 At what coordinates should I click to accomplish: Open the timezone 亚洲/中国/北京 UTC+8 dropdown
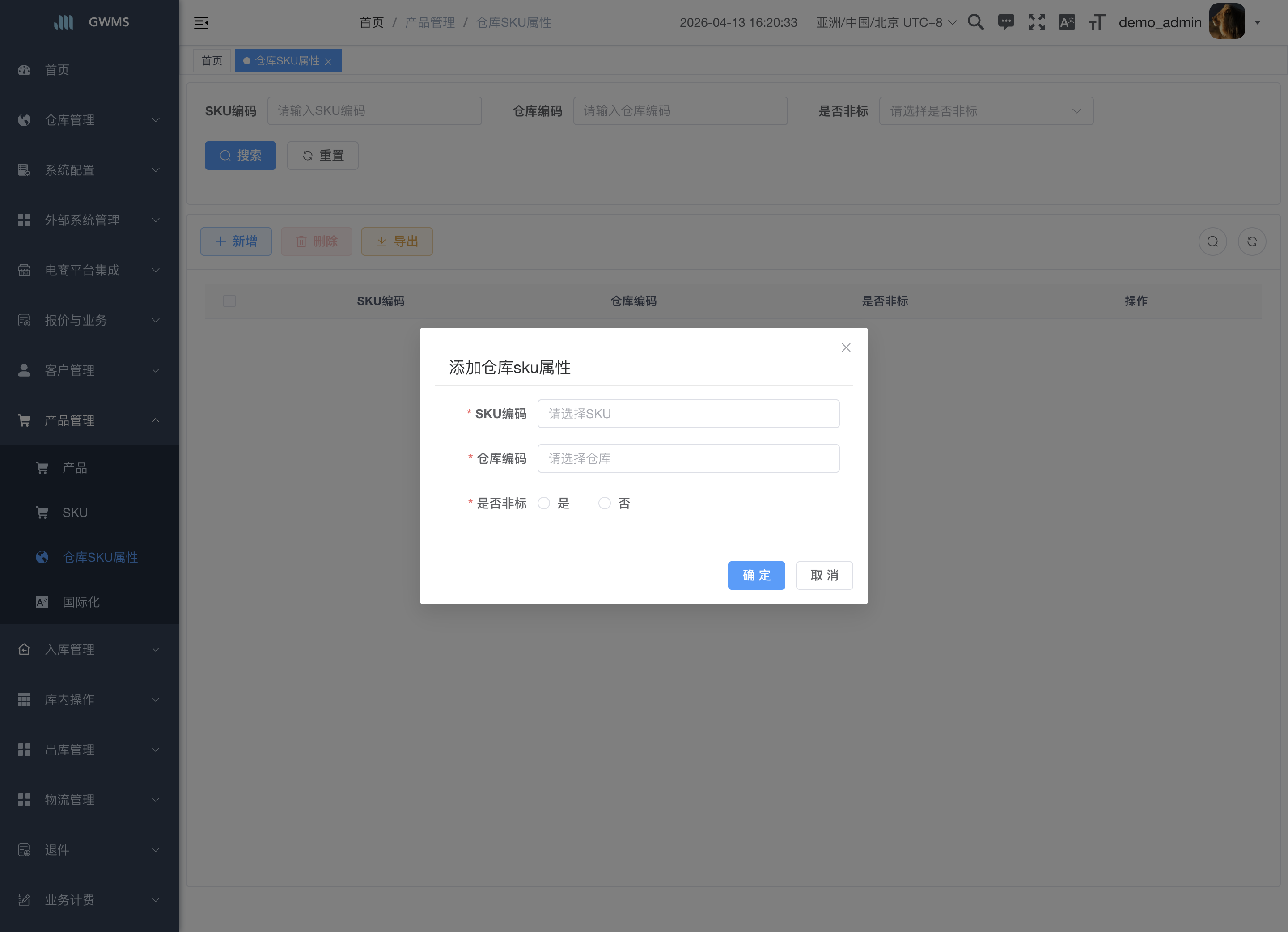pyautogui.click(x=886, y=22)
